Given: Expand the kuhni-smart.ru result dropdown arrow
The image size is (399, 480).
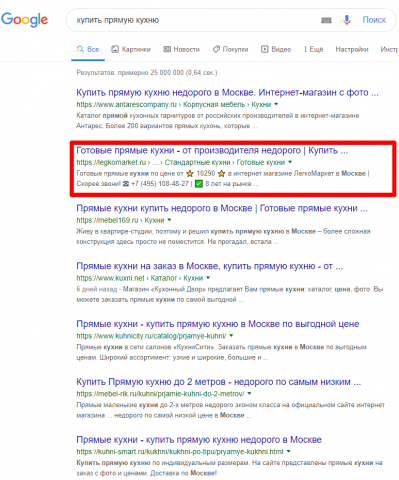Looking at the screenshot, I should pos(288,452).
